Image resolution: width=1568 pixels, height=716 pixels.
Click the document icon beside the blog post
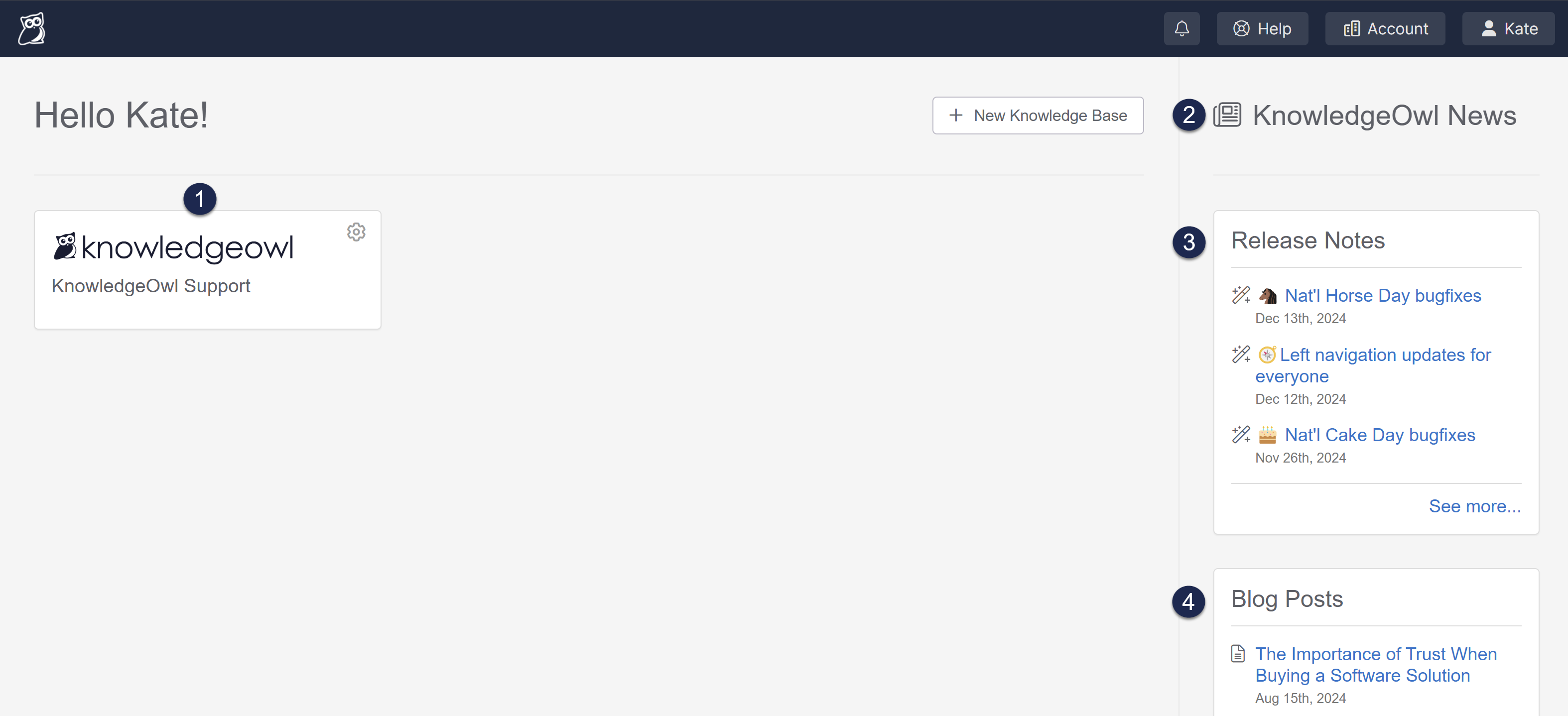click(1237, 654)
